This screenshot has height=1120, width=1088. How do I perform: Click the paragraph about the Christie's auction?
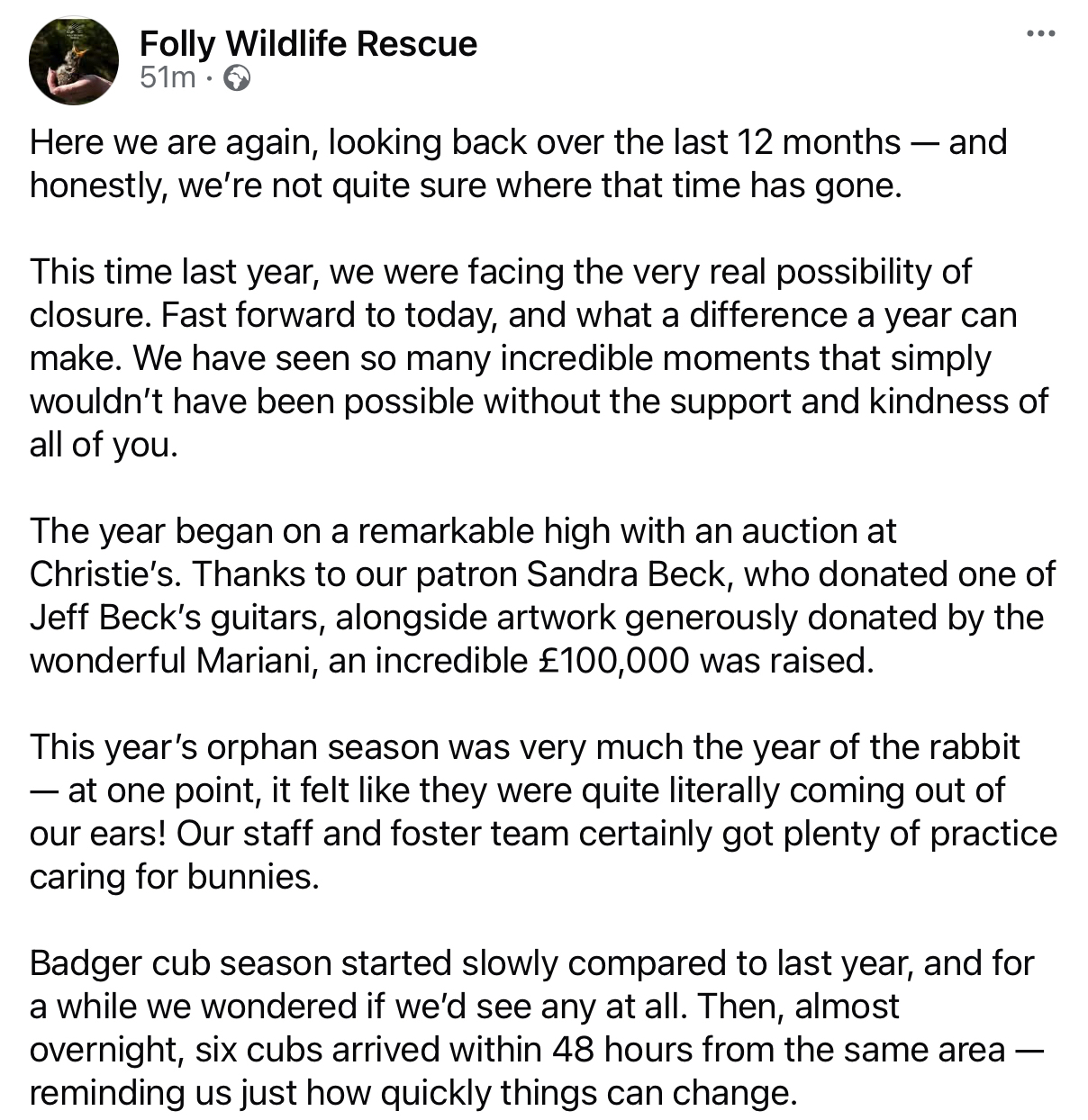540,596
